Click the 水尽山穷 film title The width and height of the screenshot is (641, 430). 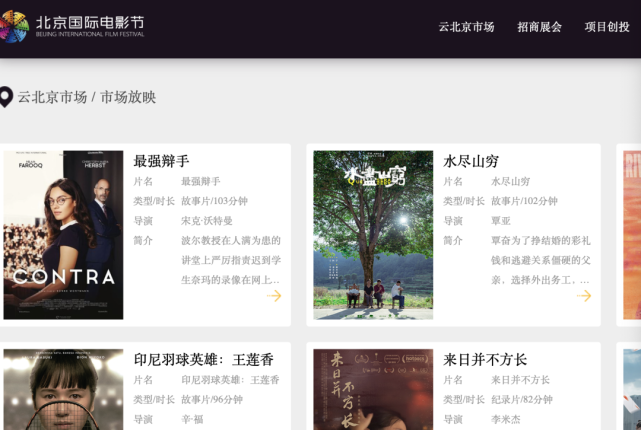(x=471, y=161)
